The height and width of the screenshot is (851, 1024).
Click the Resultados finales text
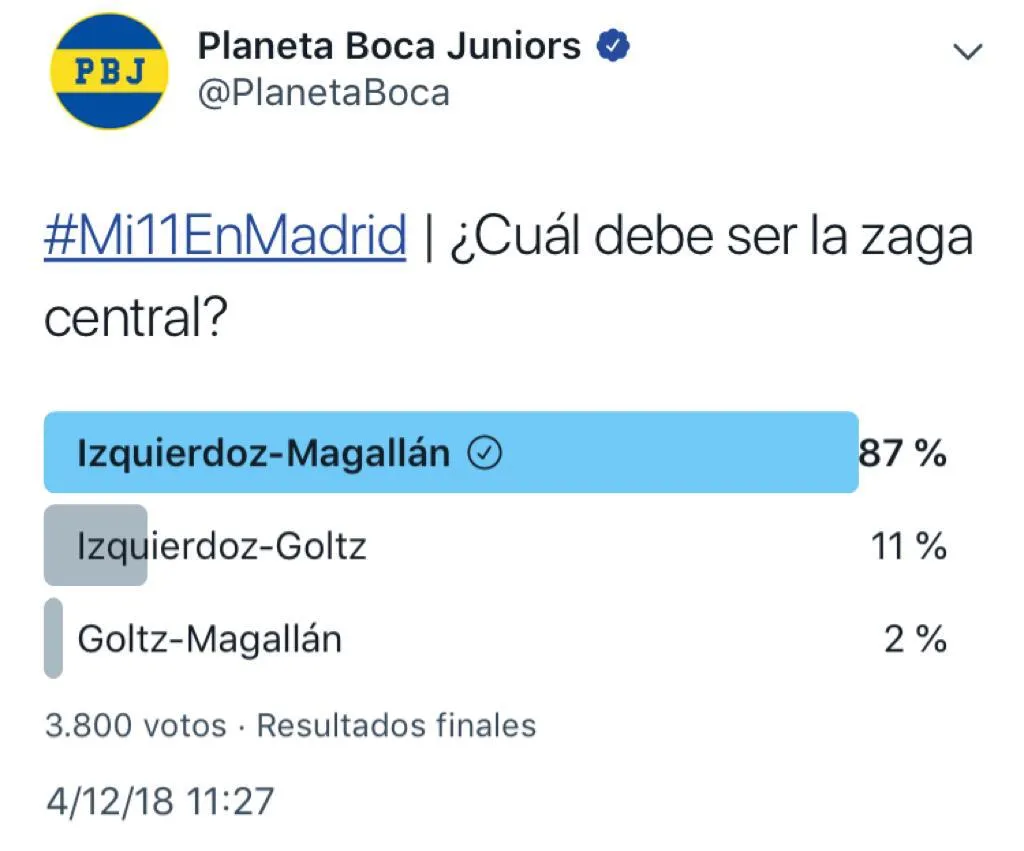pos(396,725)
